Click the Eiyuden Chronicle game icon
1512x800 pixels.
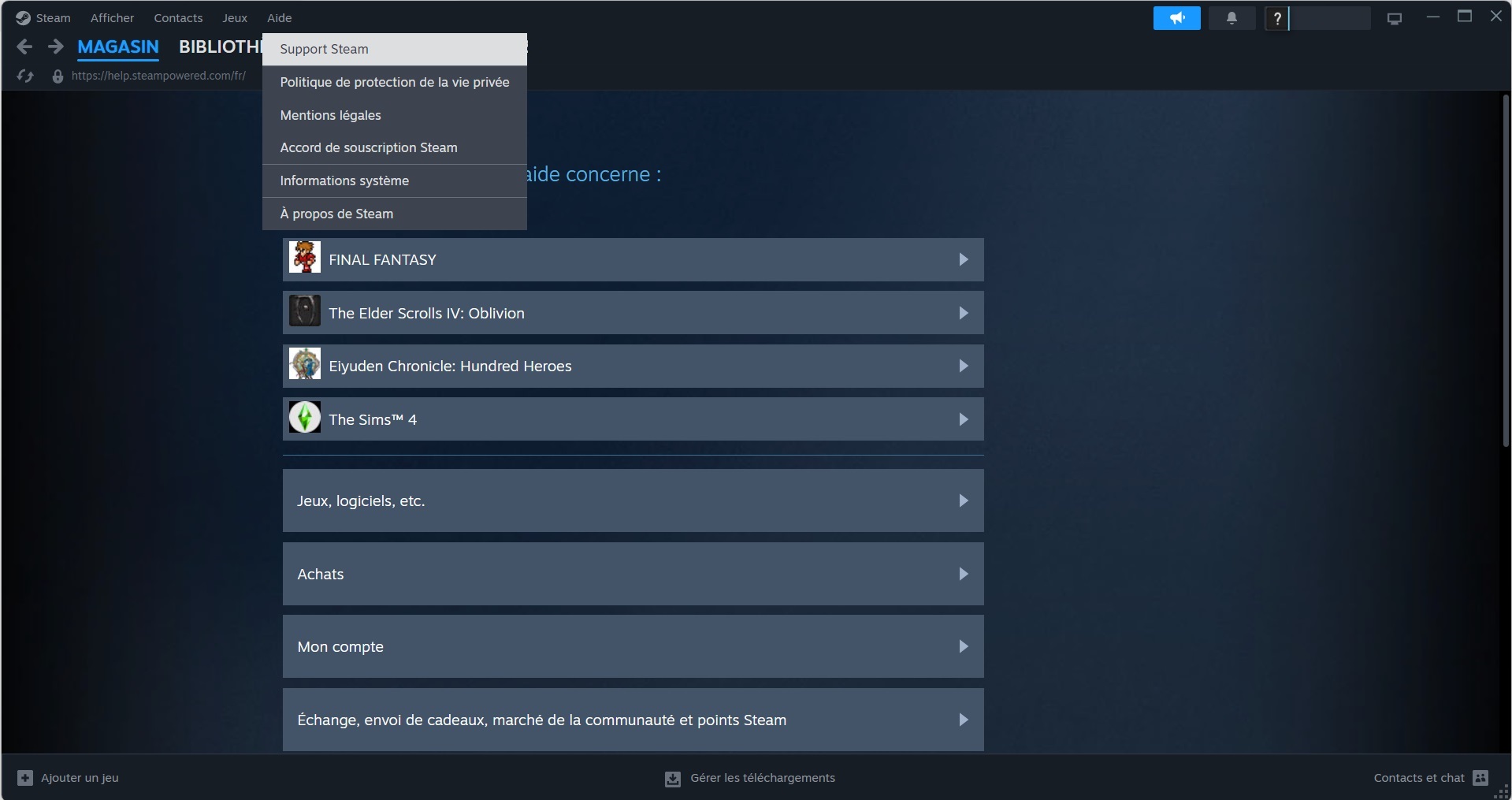305,363
